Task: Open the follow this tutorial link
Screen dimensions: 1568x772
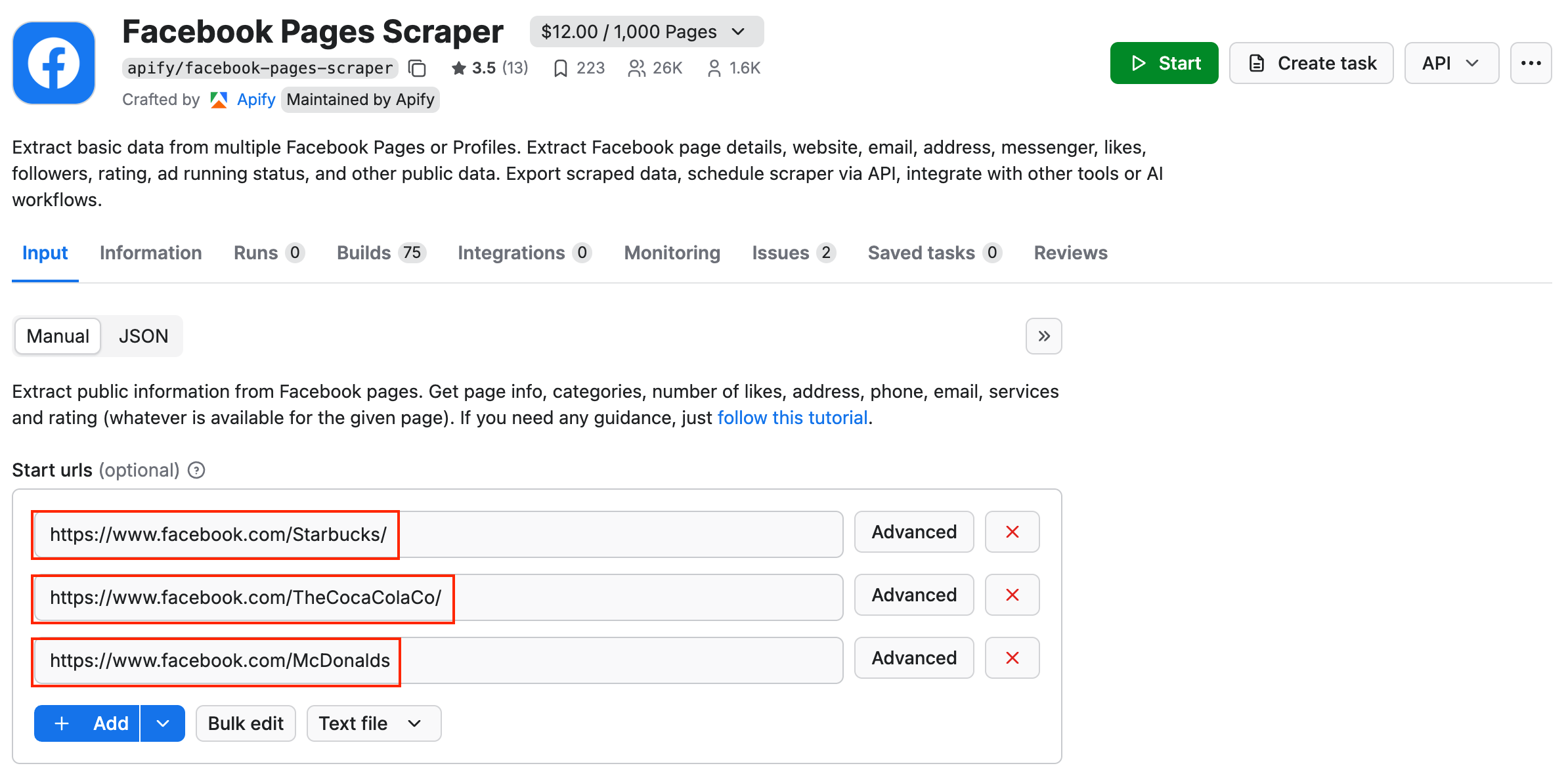Action: click(792, 417)
